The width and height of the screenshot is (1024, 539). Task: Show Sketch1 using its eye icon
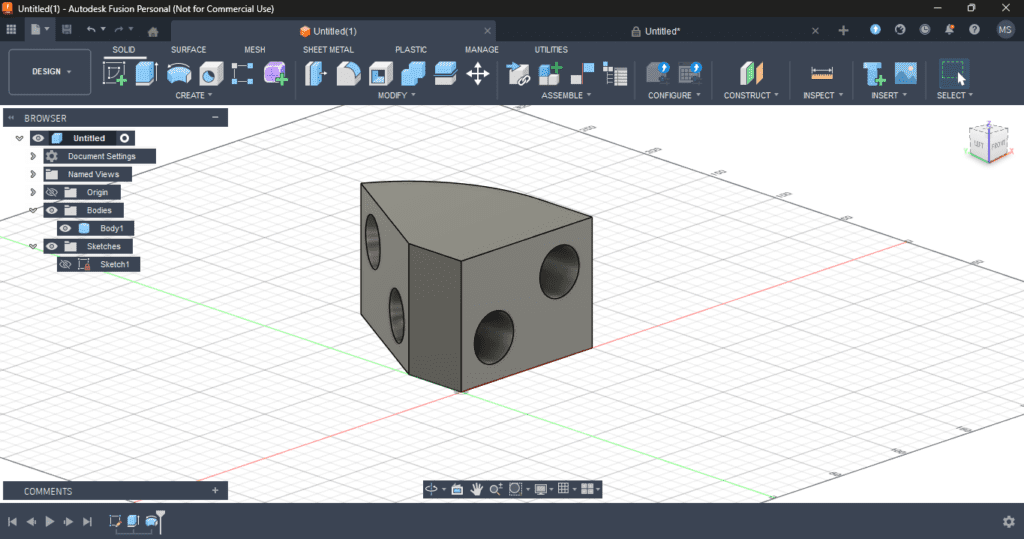click(x=66, y=264)
